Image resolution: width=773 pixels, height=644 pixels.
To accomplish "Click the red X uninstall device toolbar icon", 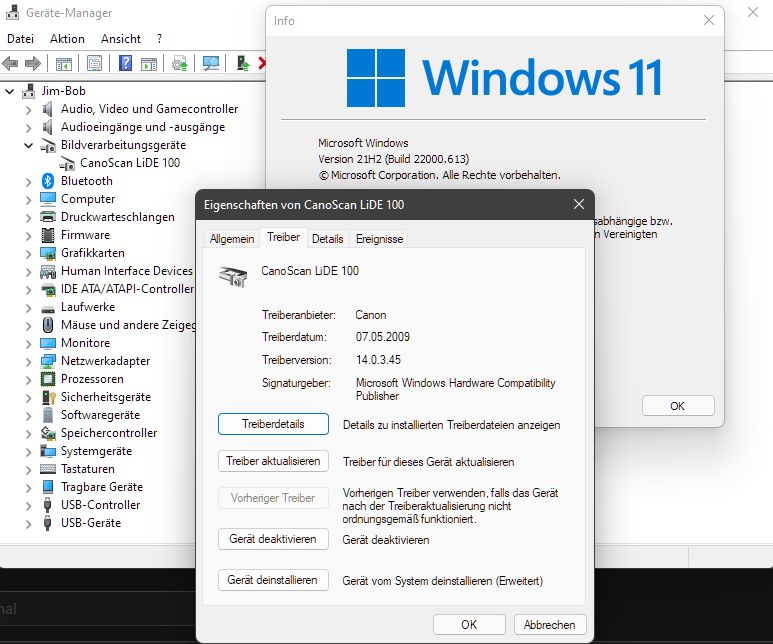I will 262,63.
